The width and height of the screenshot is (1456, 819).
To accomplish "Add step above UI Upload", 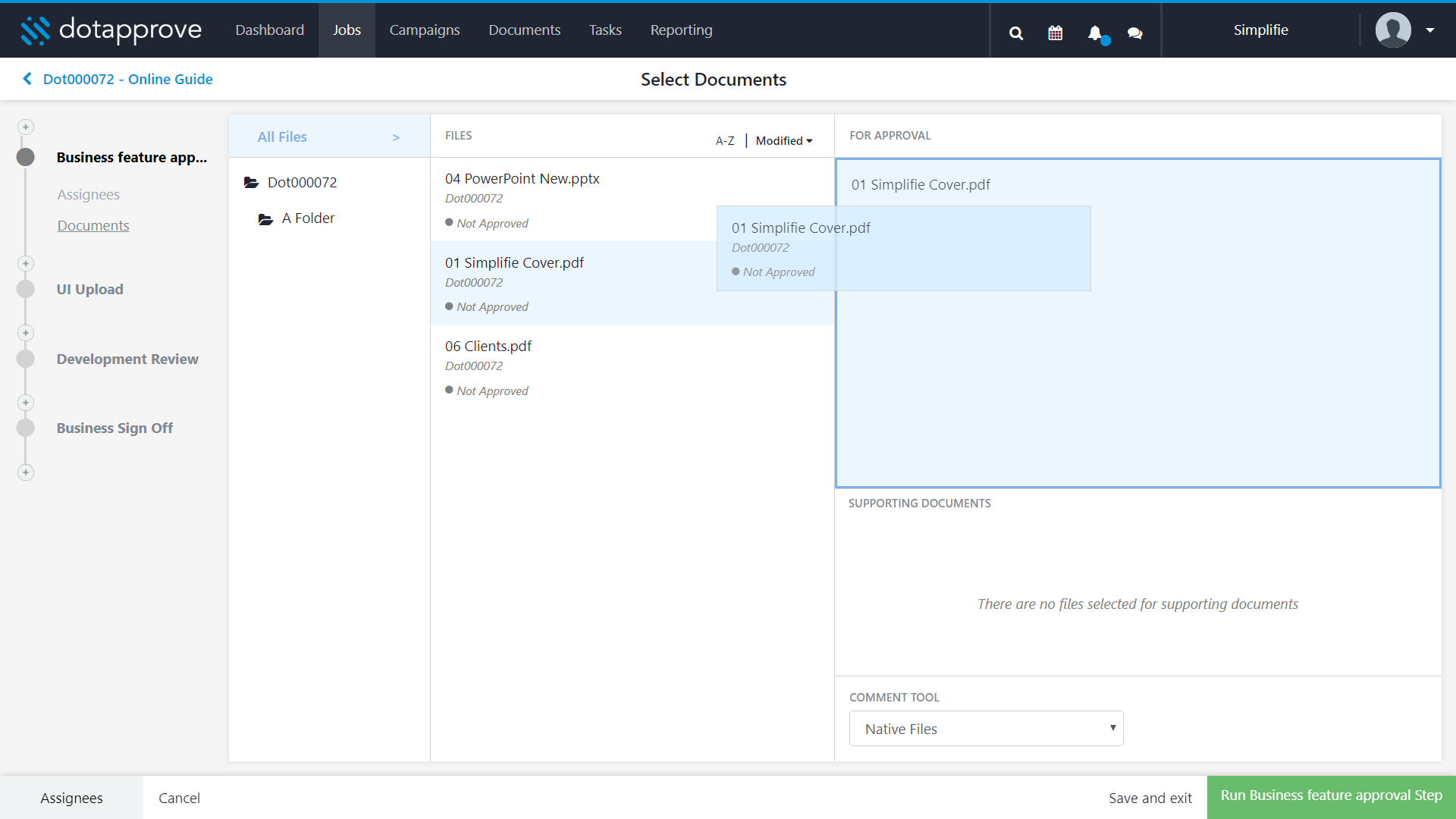I will click(26, 263).
